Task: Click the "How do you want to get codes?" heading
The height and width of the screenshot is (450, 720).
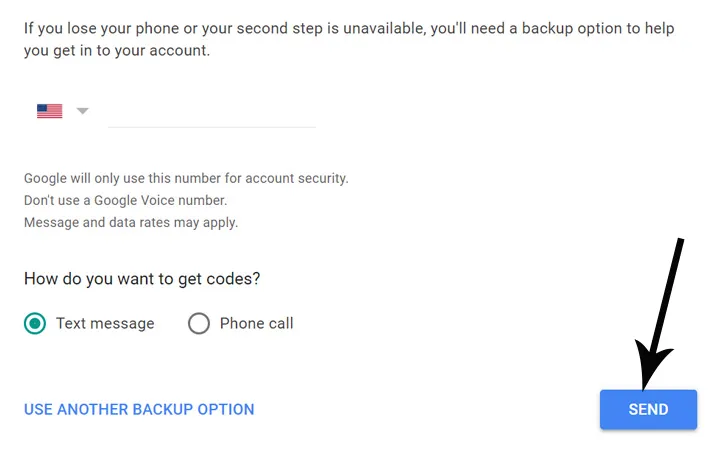Action: [142, 279]
